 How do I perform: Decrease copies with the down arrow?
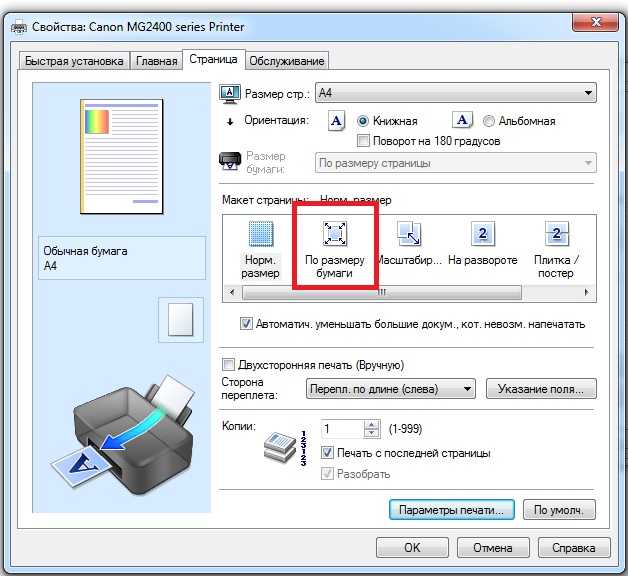coord(372,433)
